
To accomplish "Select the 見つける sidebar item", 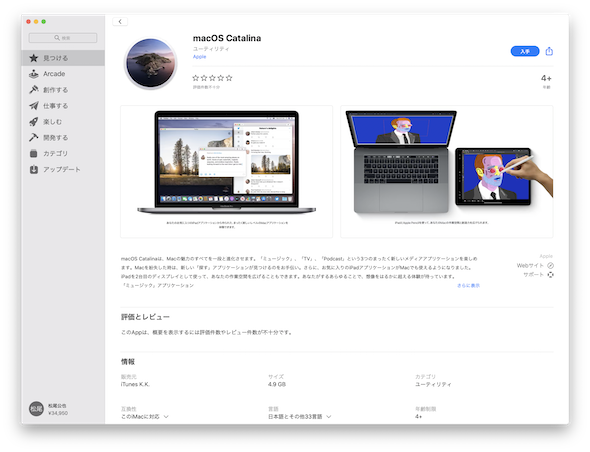I will [63, 58].
